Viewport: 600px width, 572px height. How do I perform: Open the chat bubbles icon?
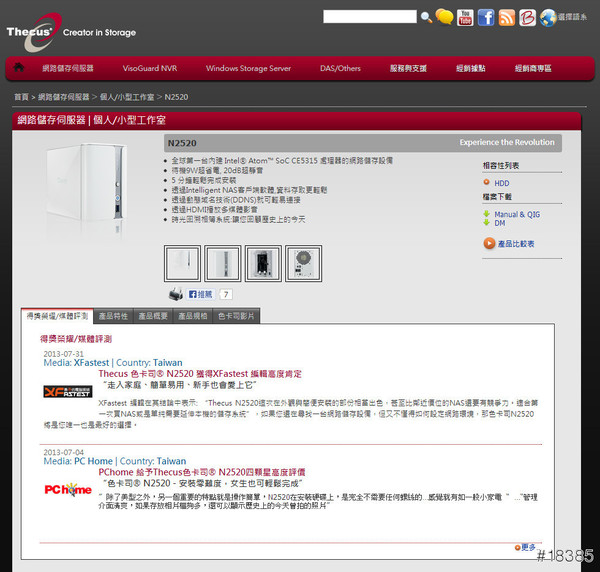pos(444,17)
